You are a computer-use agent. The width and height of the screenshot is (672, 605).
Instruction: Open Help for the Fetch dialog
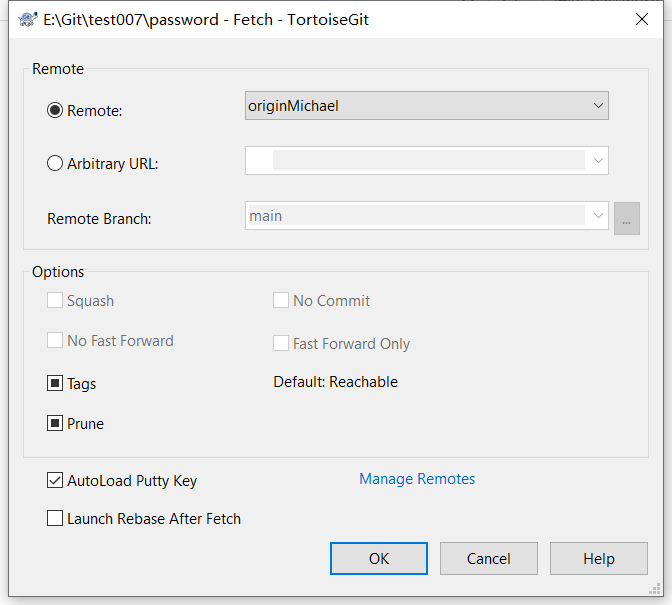[x=599, y=558]
